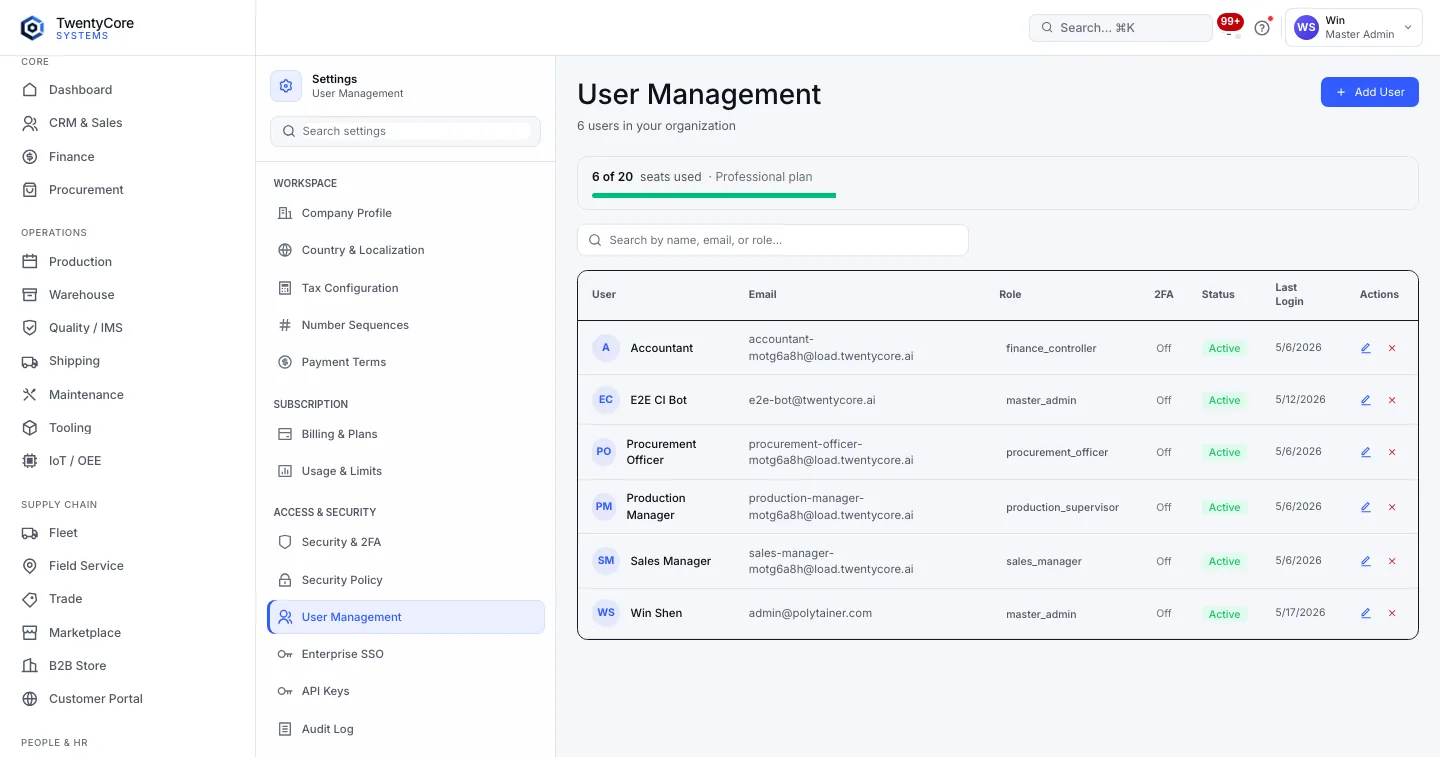Click the Sales Manager Active status badge

pos(1224,561)
